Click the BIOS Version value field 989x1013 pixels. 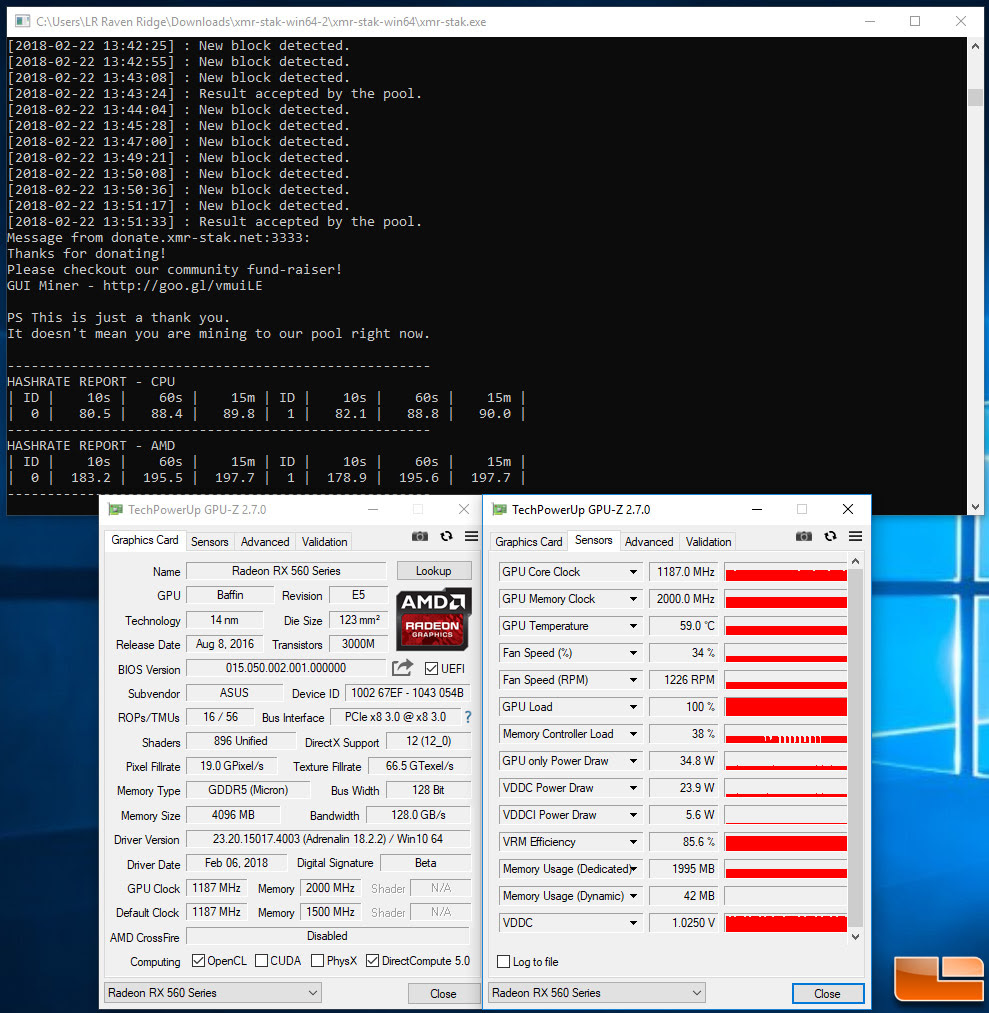[286, 668]
